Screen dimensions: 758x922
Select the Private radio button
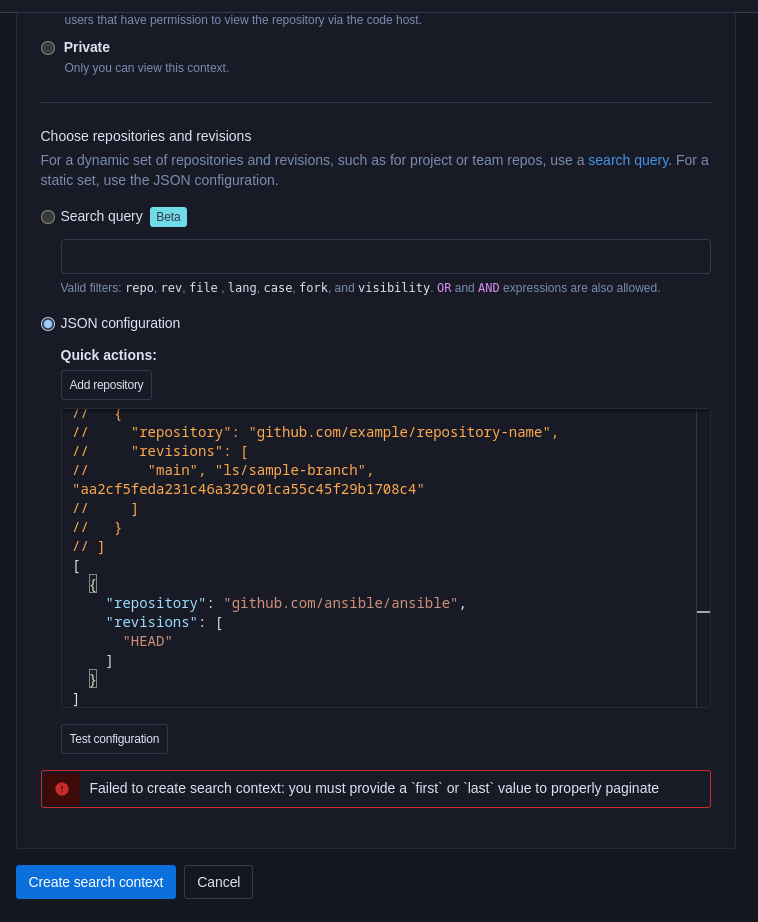[x=48, y=47]
